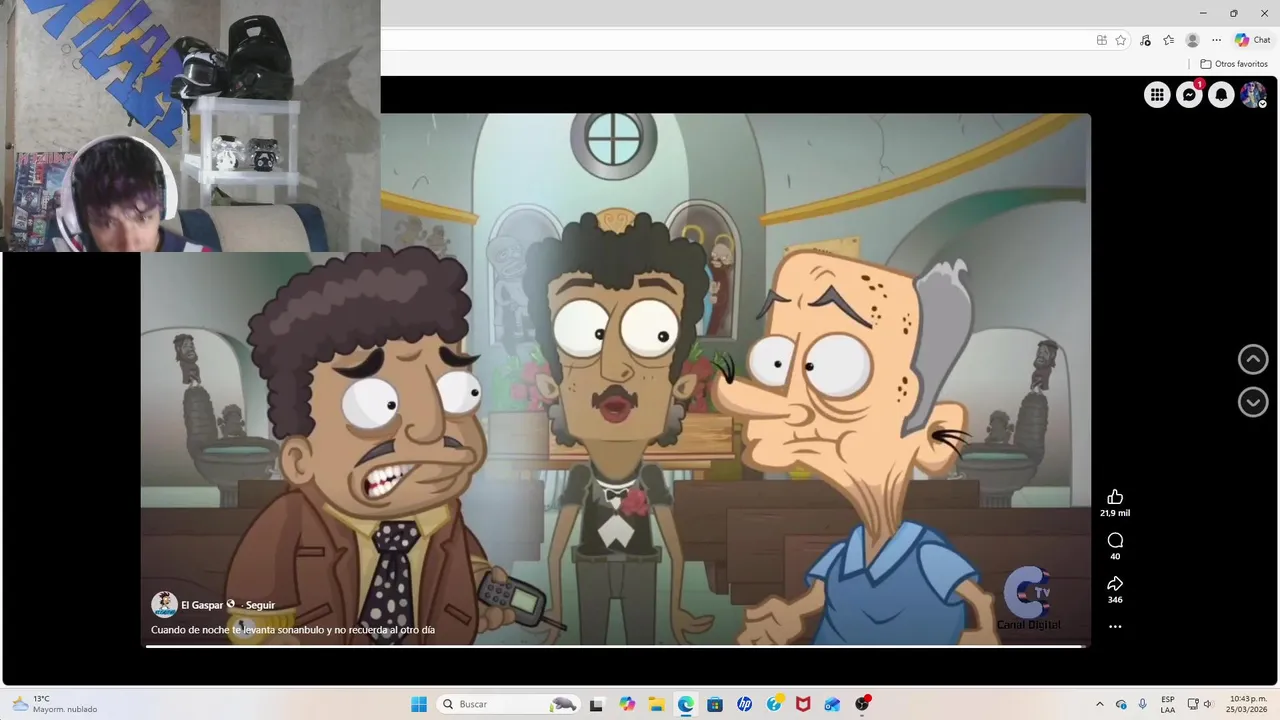Open the Edge favorites list icon
The image size is (1280, 720).
[1168, 40]
